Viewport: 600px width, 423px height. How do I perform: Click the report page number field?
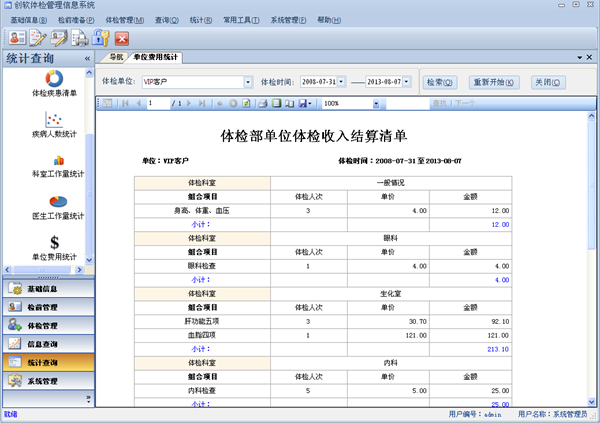pos(158,103)
